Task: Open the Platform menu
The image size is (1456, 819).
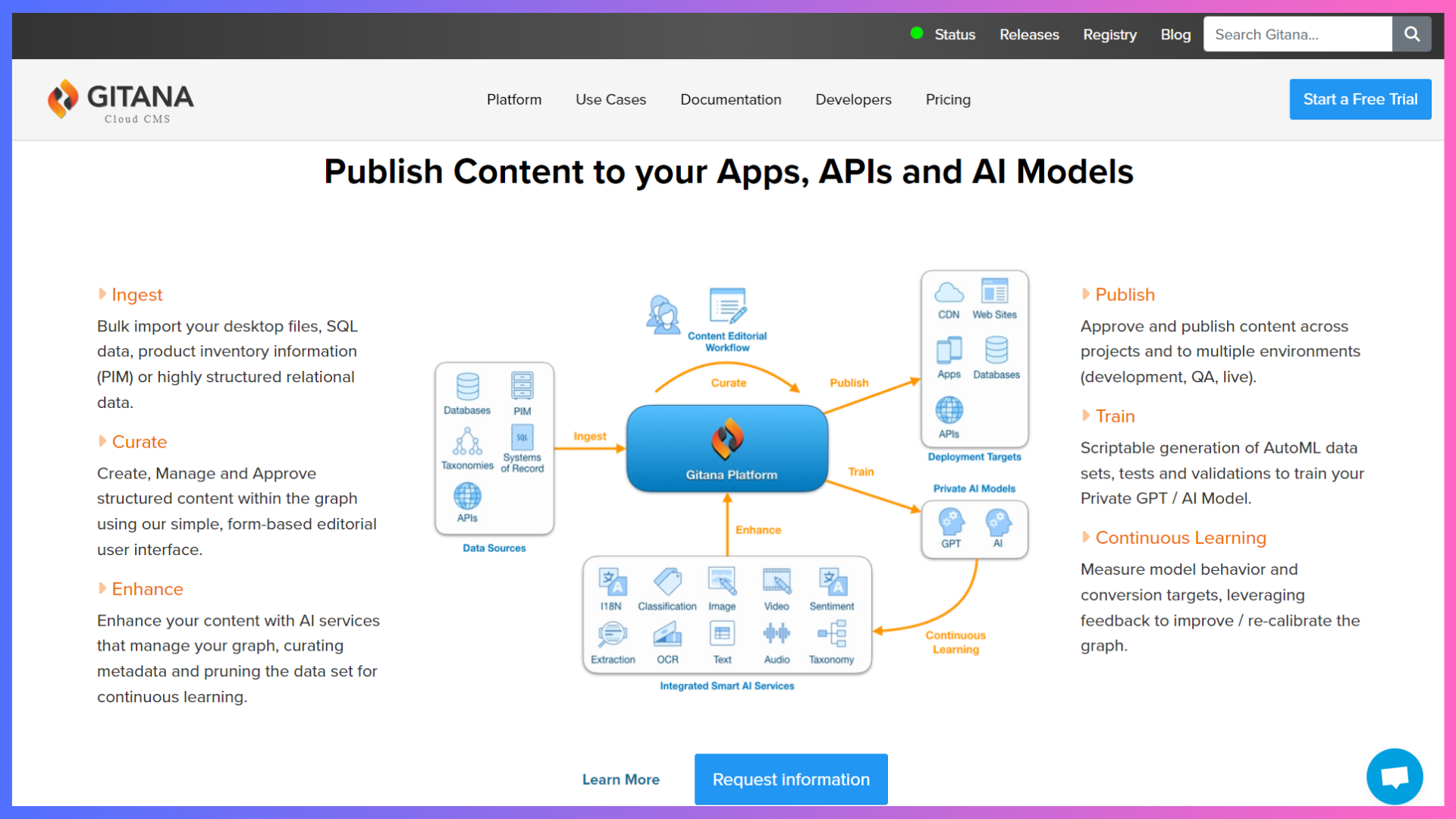Action: 514,99
